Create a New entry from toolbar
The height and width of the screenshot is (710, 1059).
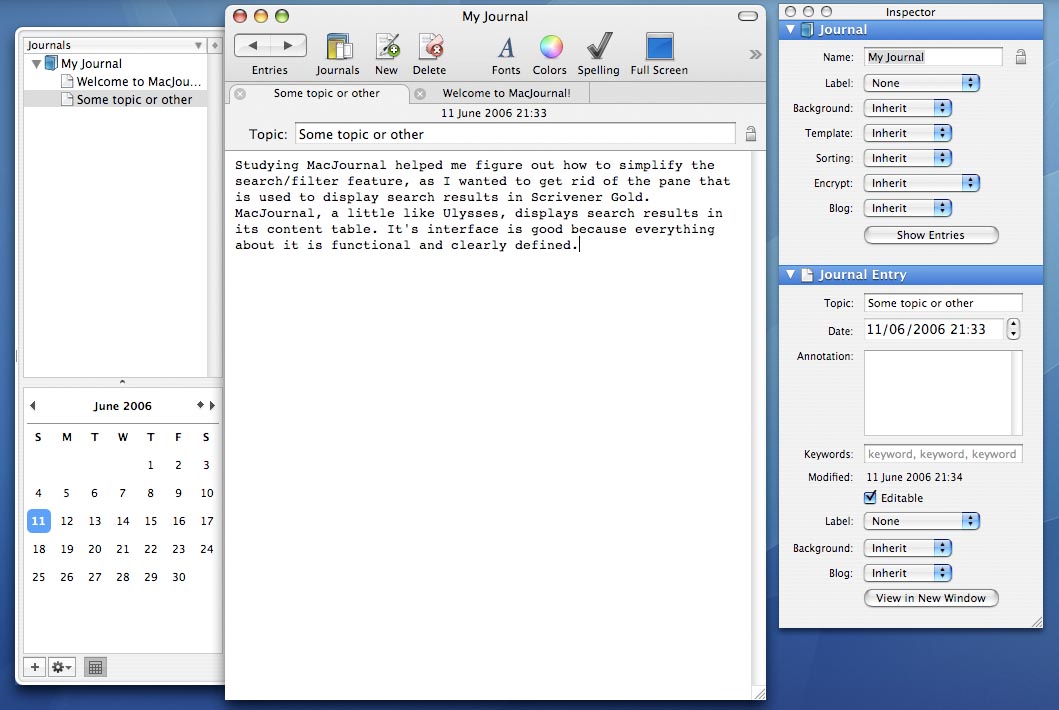point(387,47)
